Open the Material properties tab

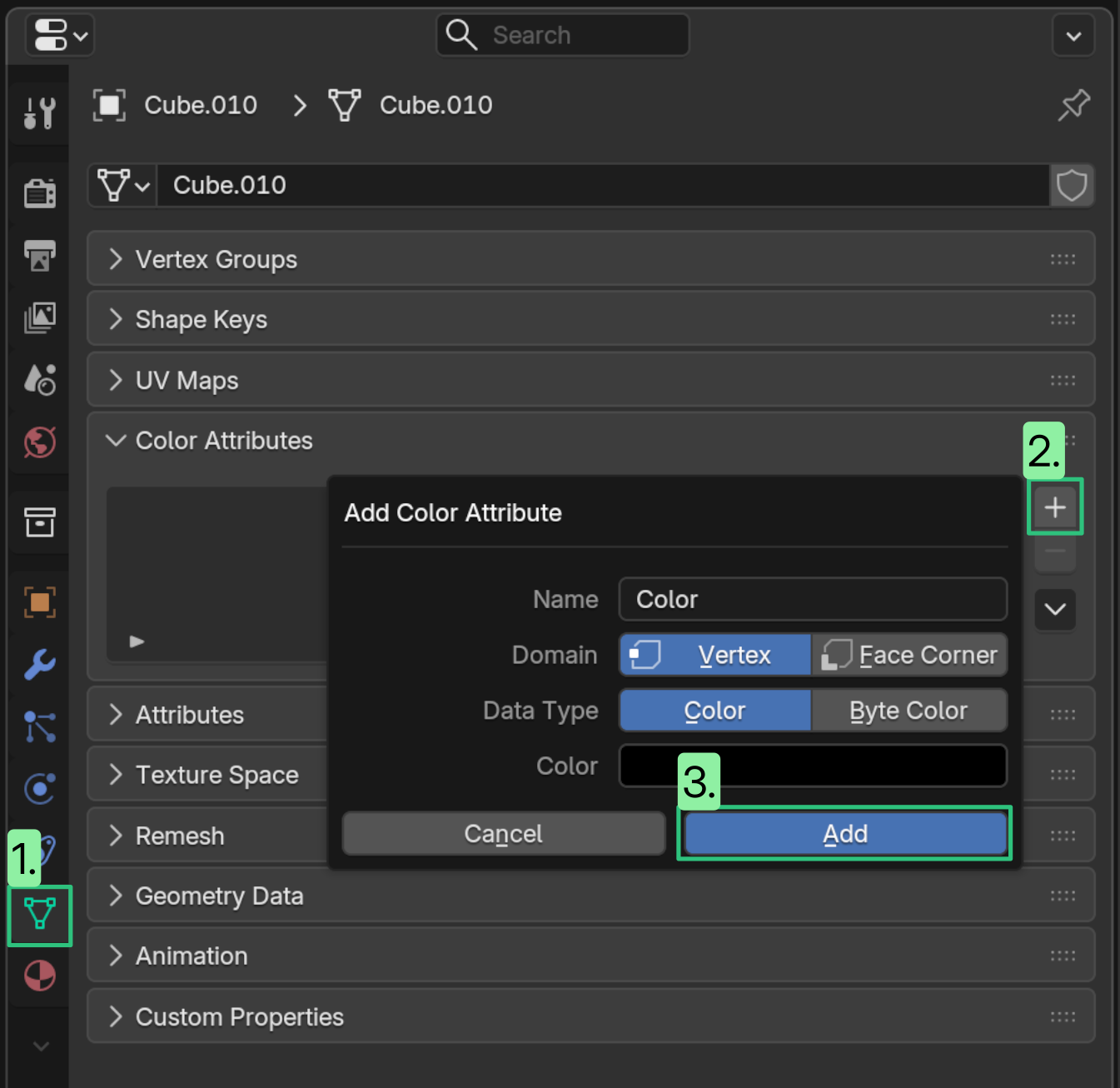(x=39, y=976)
